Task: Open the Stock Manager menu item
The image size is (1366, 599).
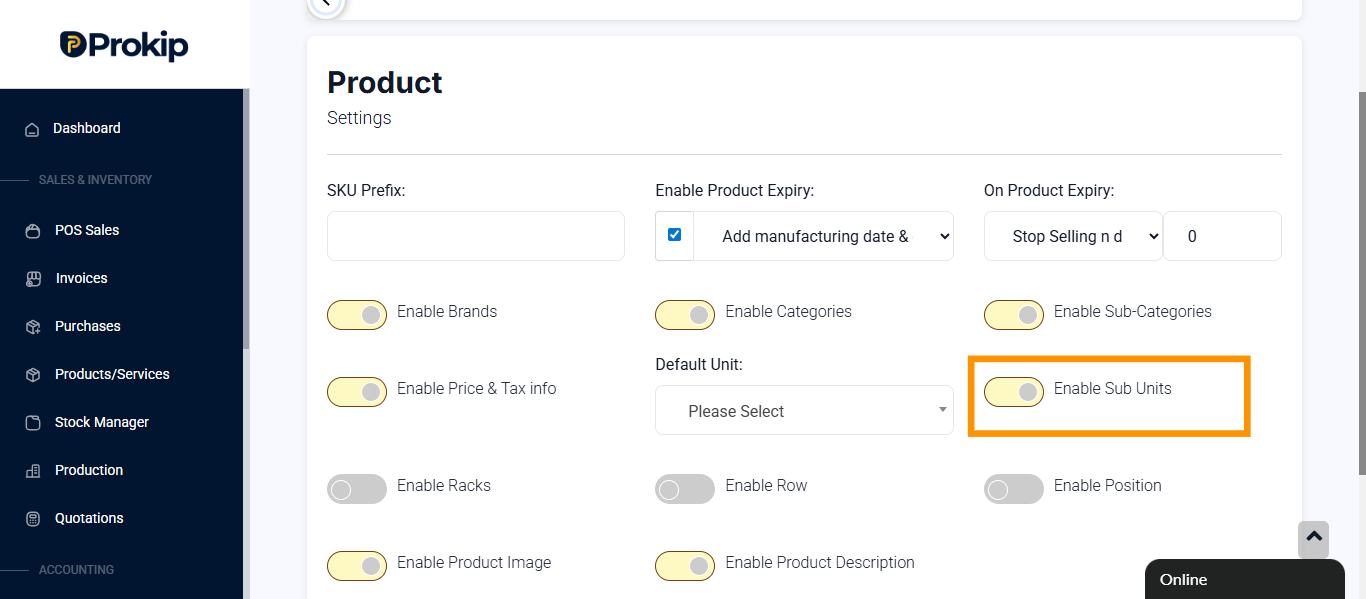Action: pos(101,422)
